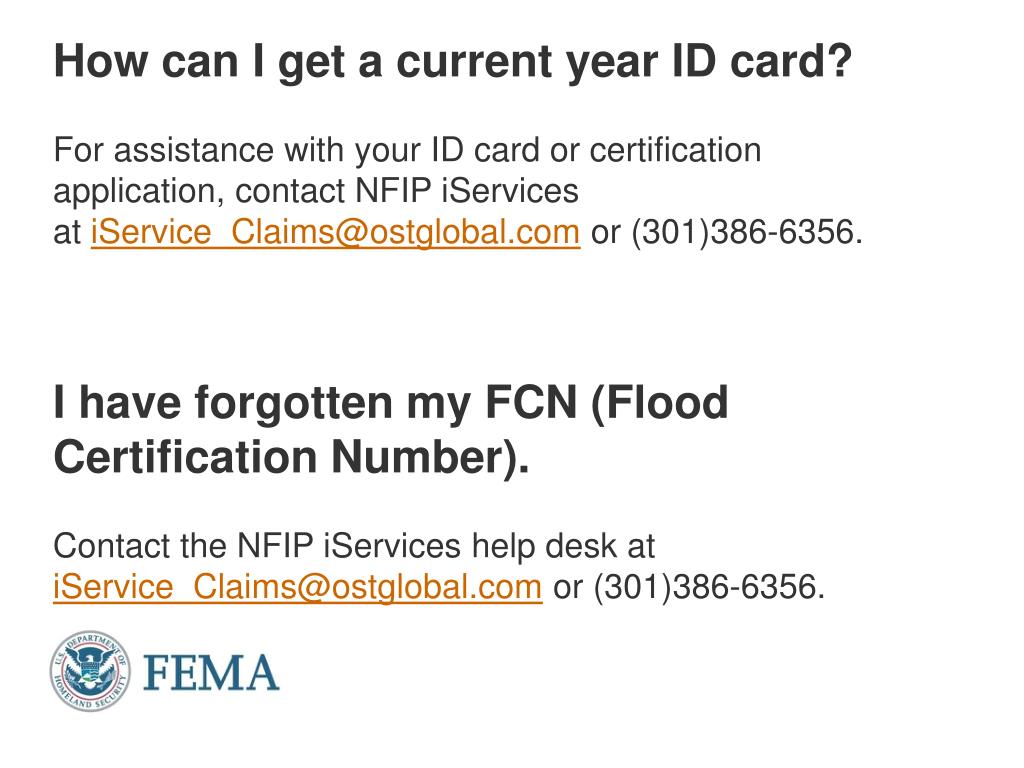Open the iService_Claims email link under ID card section

(x=335, y=232)
